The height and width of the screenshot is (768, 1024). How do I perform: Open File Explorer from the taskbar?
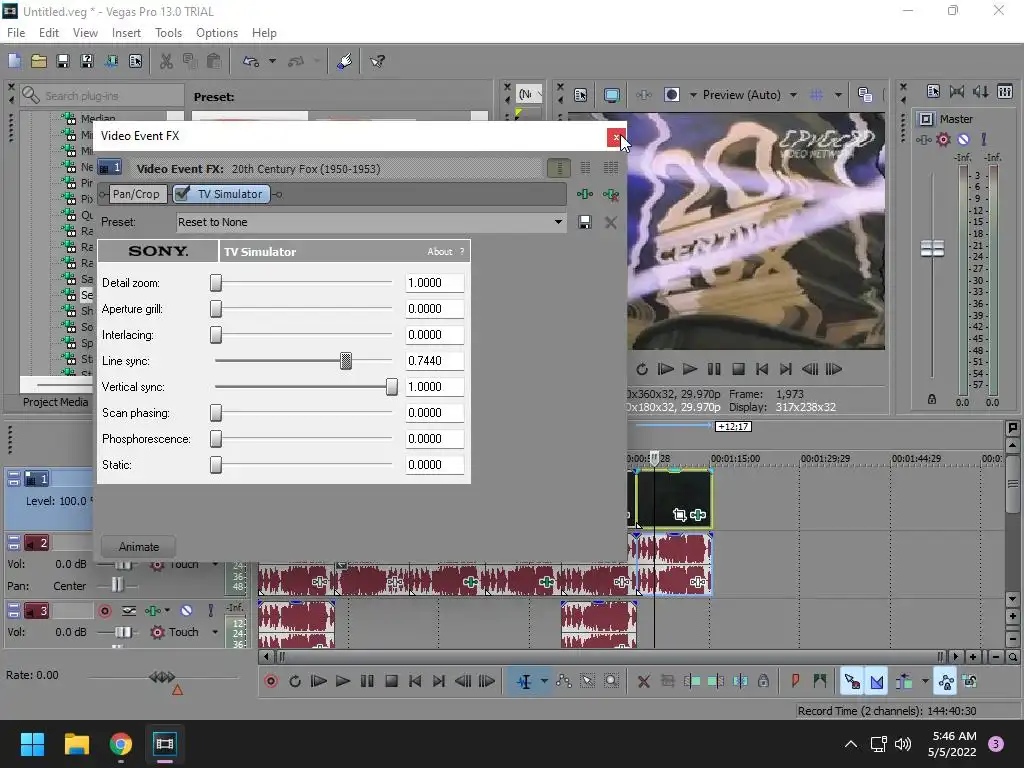76,744
